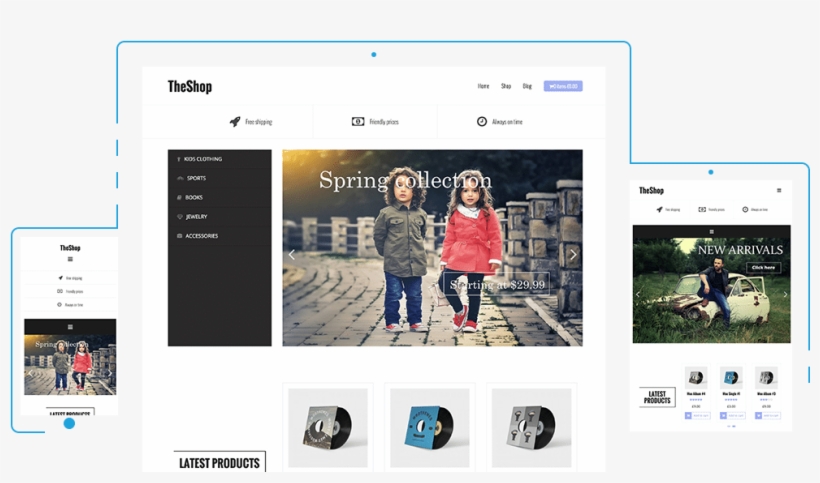Click the rocket icon in tablet view
This screenshot has height=483, width=820.
pos(659,210)
